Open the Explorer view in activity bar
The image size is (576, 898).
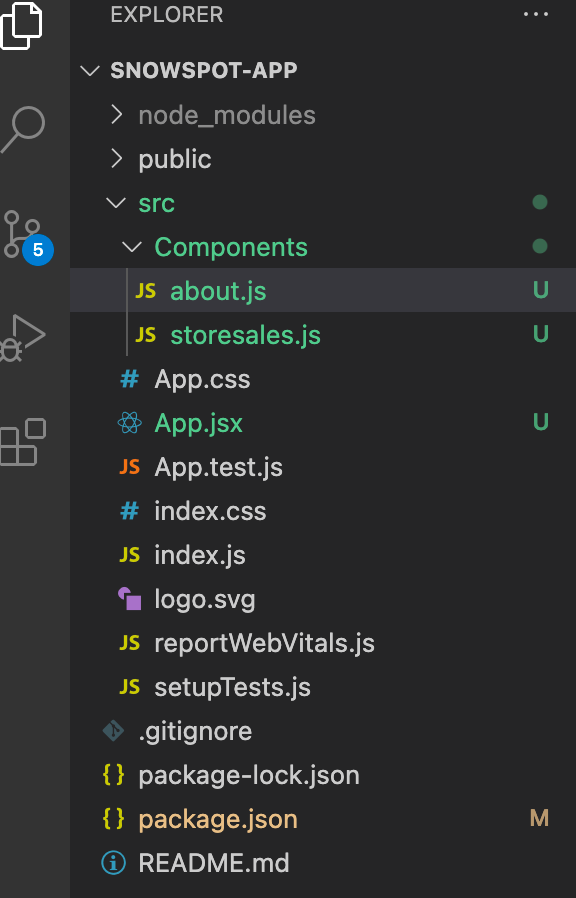point(21,25)
